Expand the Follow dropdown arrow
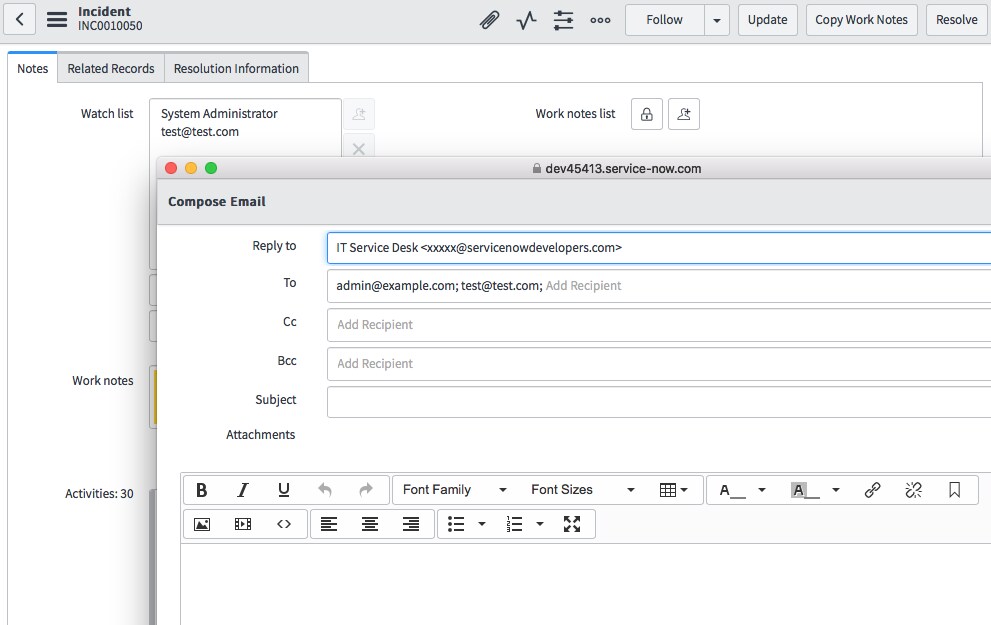Screen dimensions: 991x625 [717, 20]
